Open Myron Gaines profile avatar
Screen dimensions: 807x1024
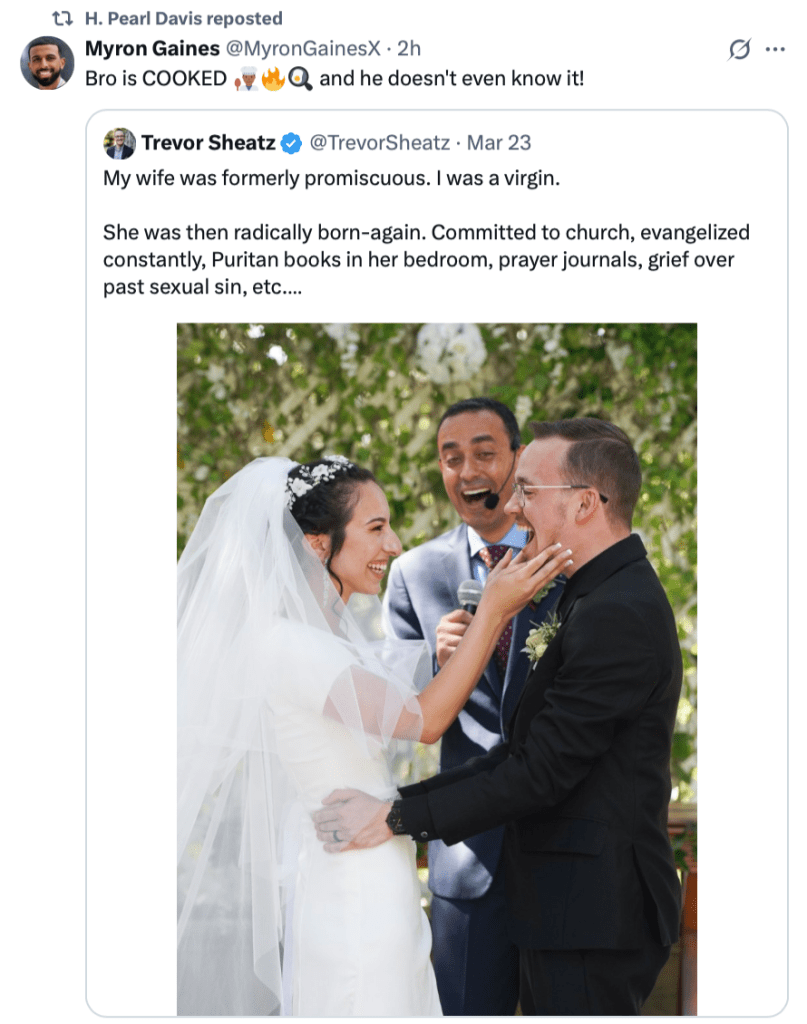point(47,63)
